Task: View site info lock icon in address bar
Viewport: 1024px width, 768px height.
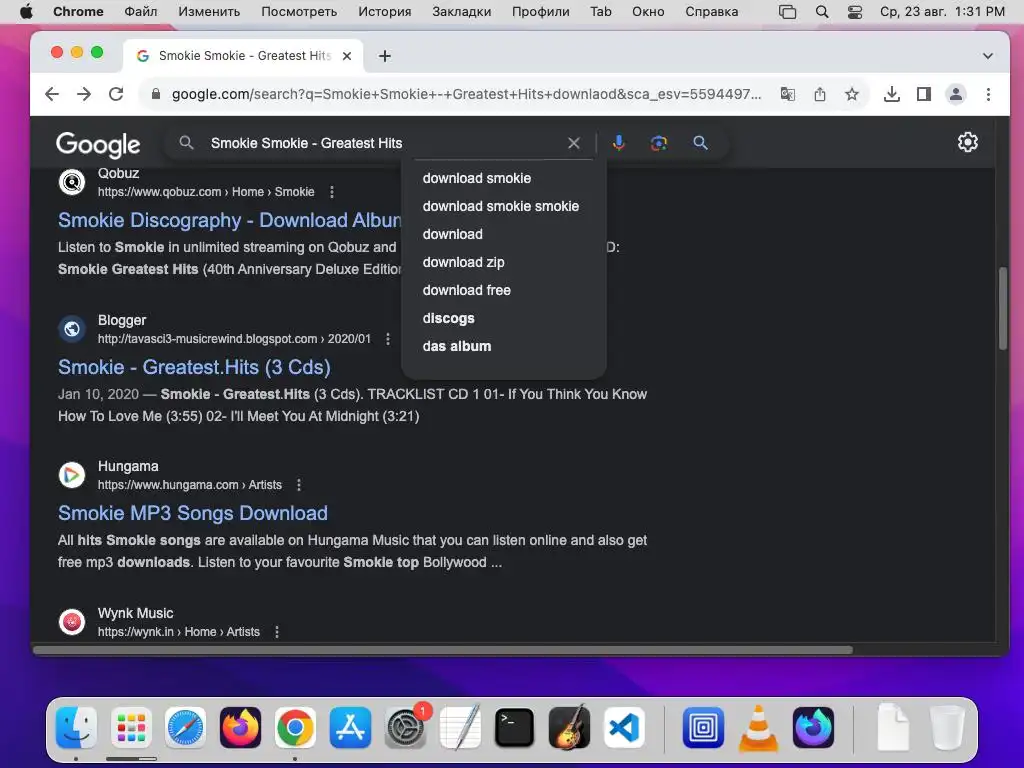Action: pos(155,94)
